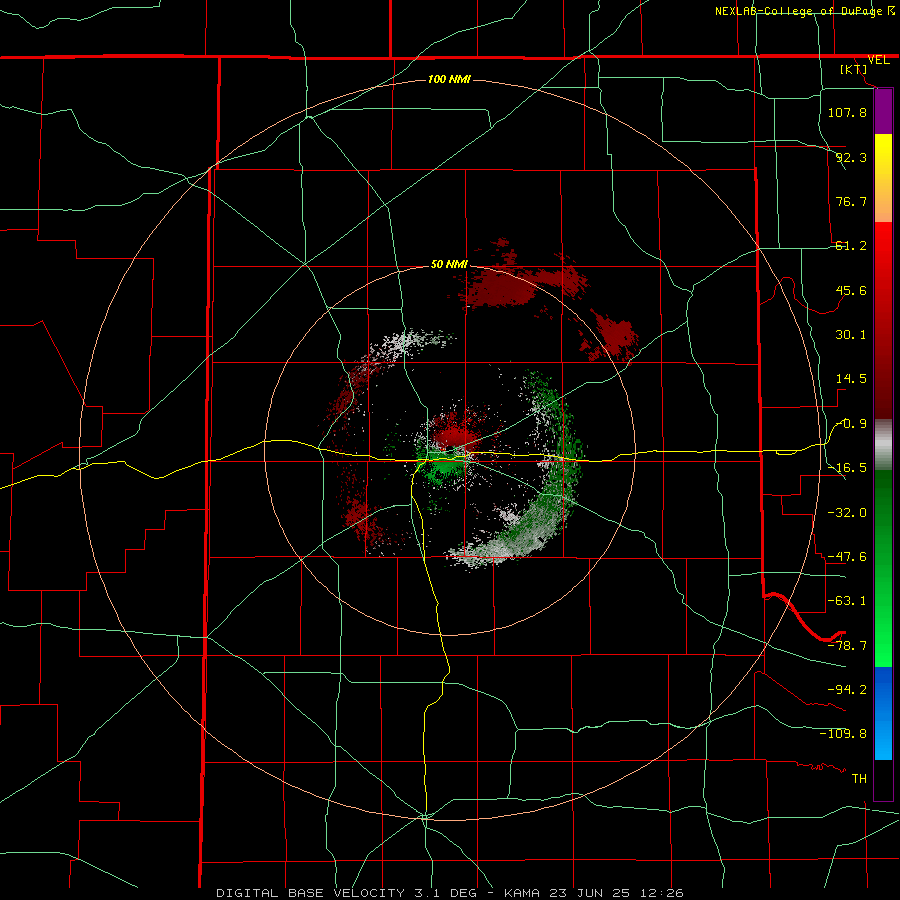Click the 100 NMI range ring label
The image size is (900, 900).
pos(449,79)
